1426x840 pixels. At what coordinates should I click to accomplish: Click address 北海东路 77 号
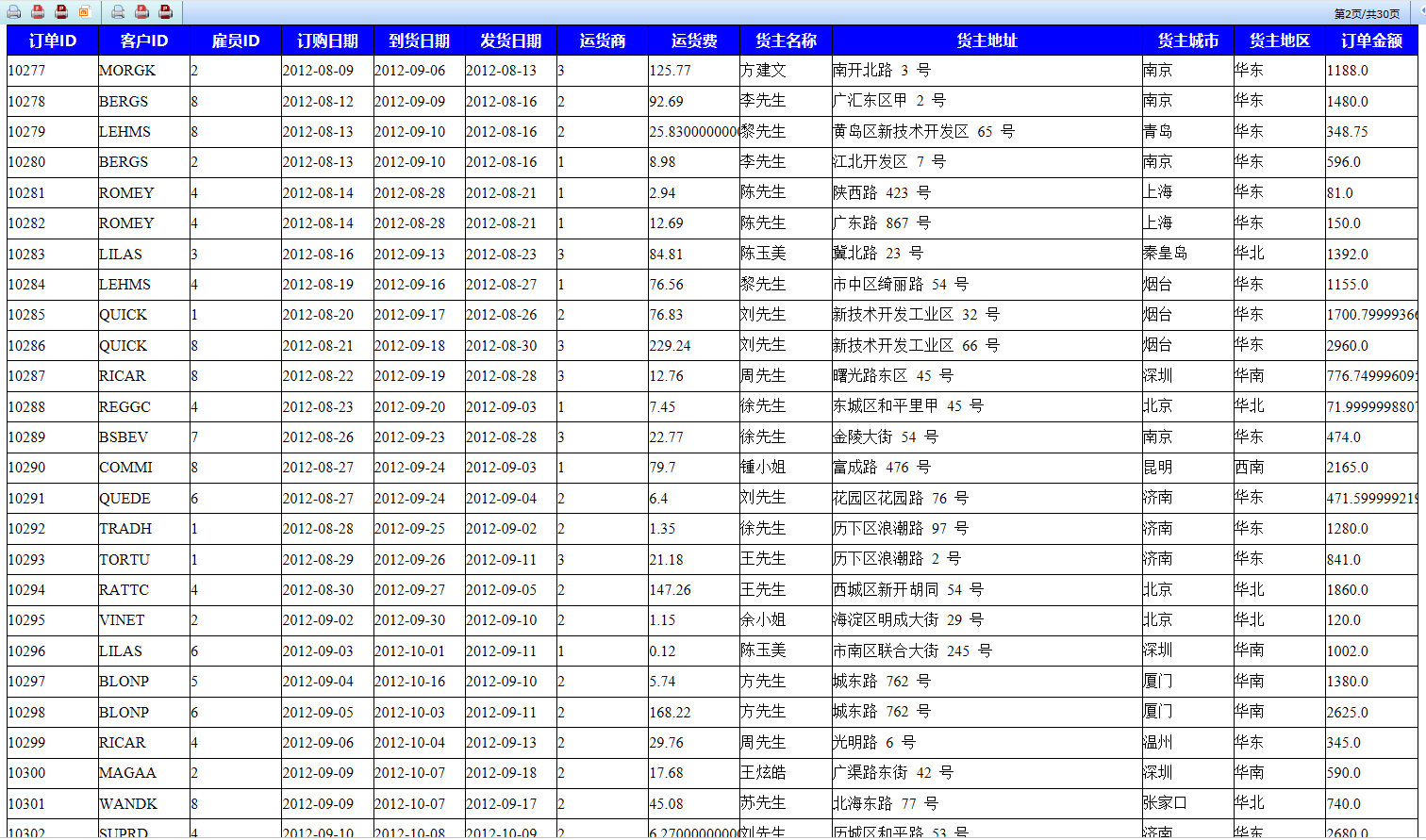coord(886,804)
